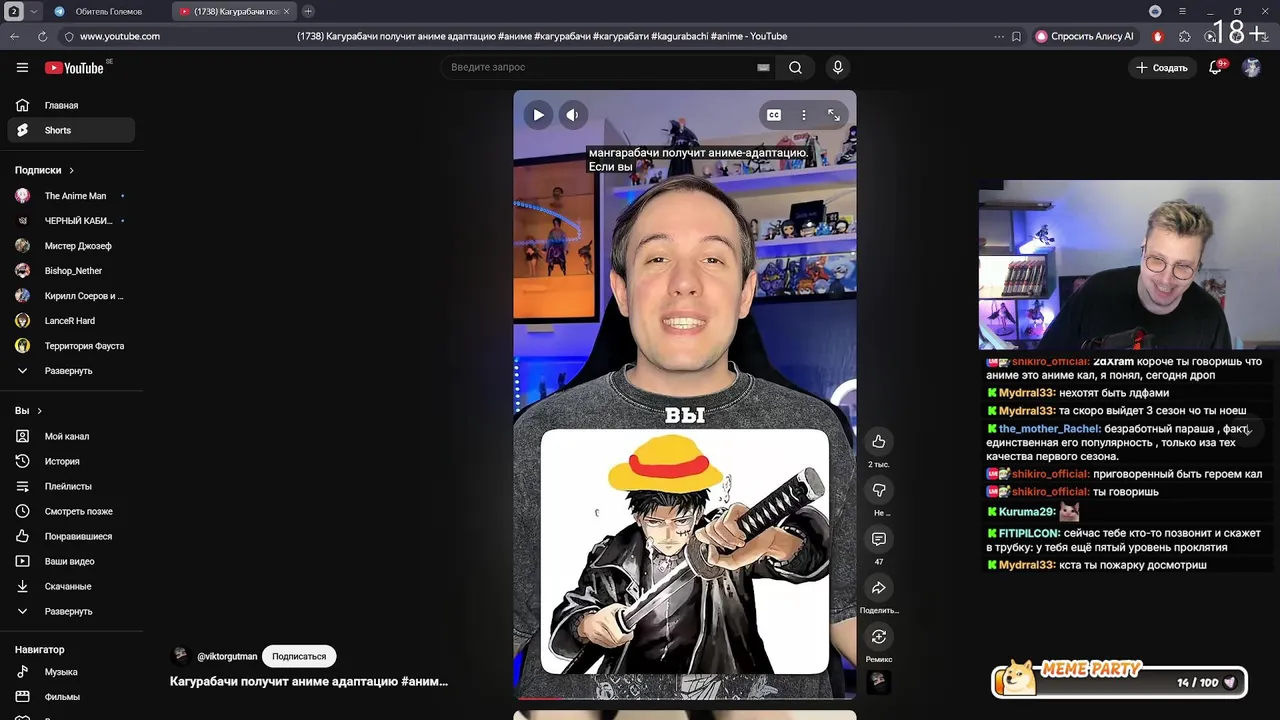The height and width of the screenshot is (720, 1280).
Task: Open the Short's comments (47)
Action: (879, 539)
